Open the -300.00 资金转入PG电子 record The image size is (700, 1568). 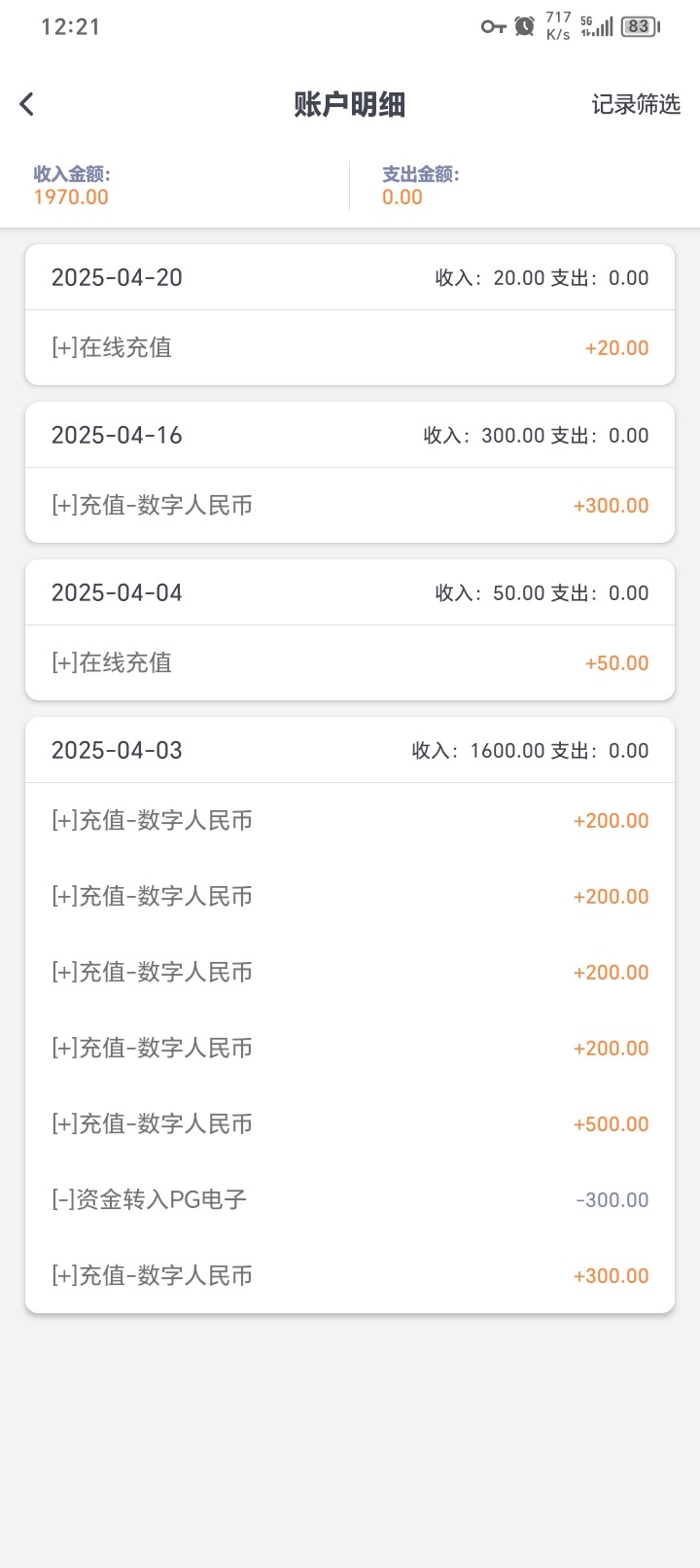tap(350, 1200)
